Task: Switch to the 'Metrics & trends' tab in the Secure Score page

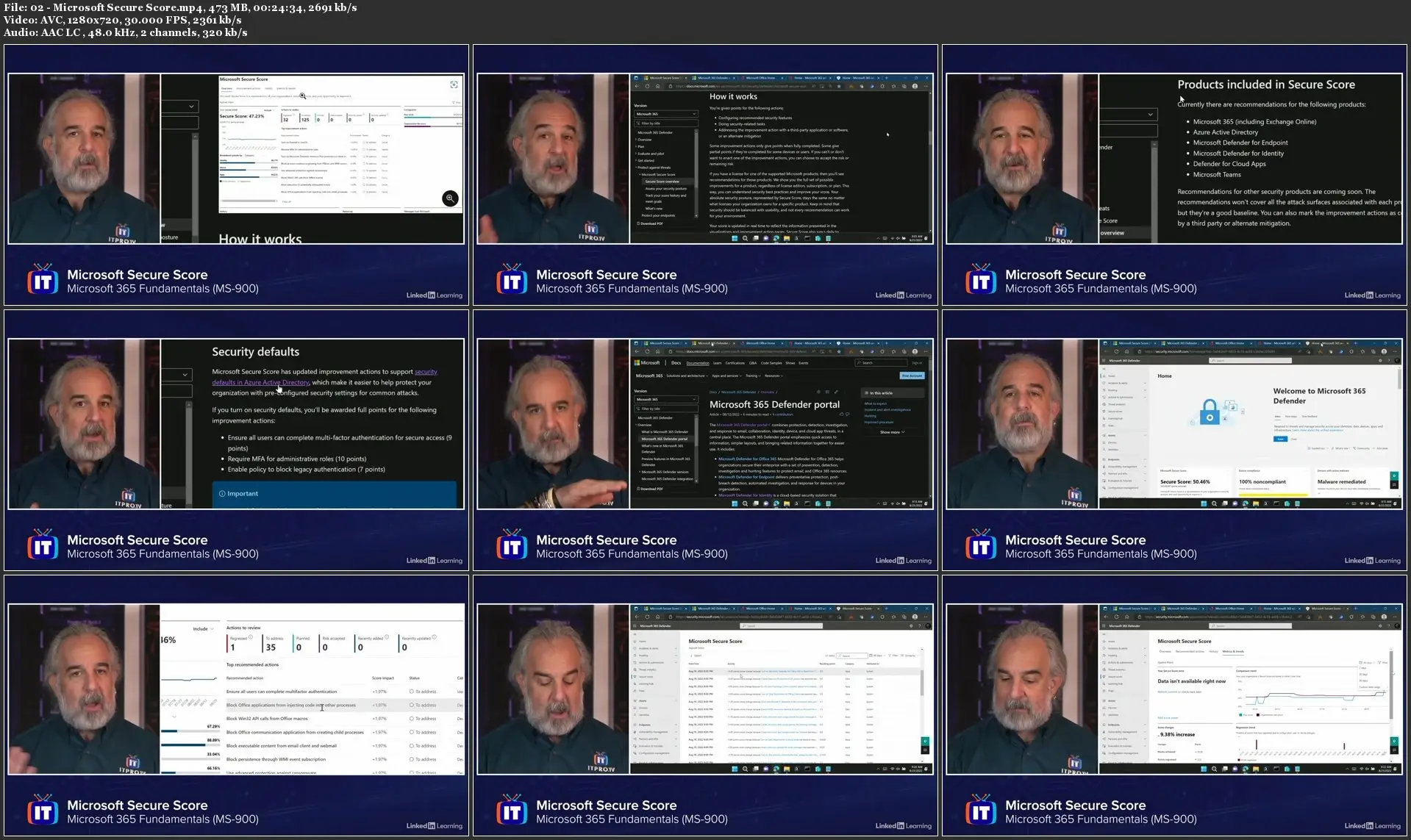Action: (1234, 651)
